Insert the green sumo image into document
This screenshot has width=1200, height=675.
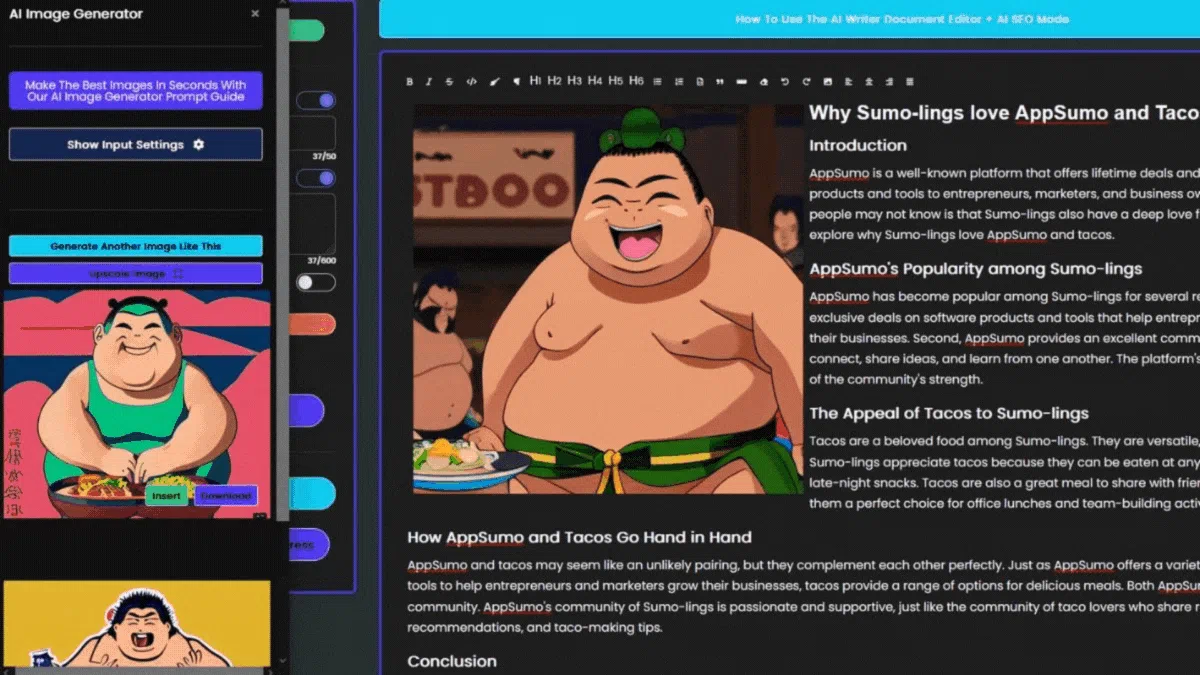(x=166, y=496)
